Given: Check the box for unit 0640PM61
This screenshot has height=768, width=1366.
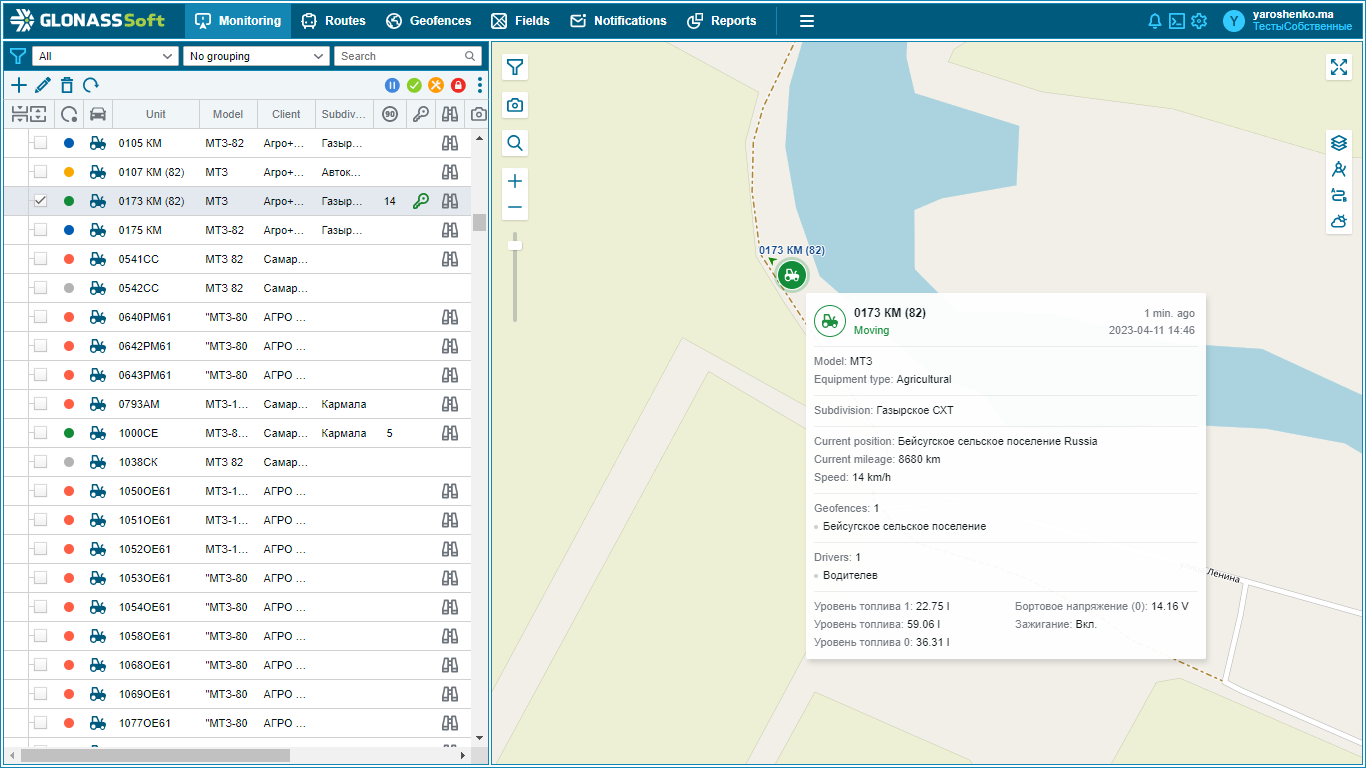Looking at the screenshot, I should [40, 317].
